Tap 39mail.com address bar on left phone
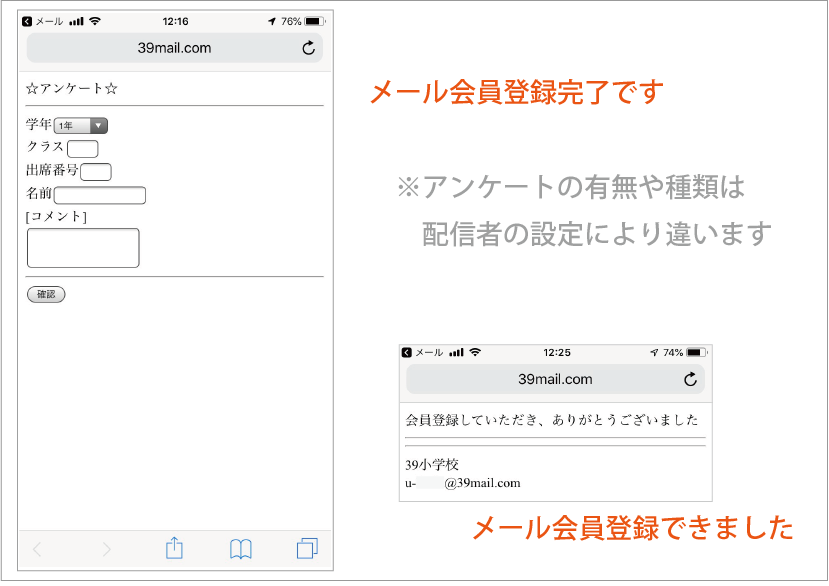829x586 pixels. click(175, 48)
